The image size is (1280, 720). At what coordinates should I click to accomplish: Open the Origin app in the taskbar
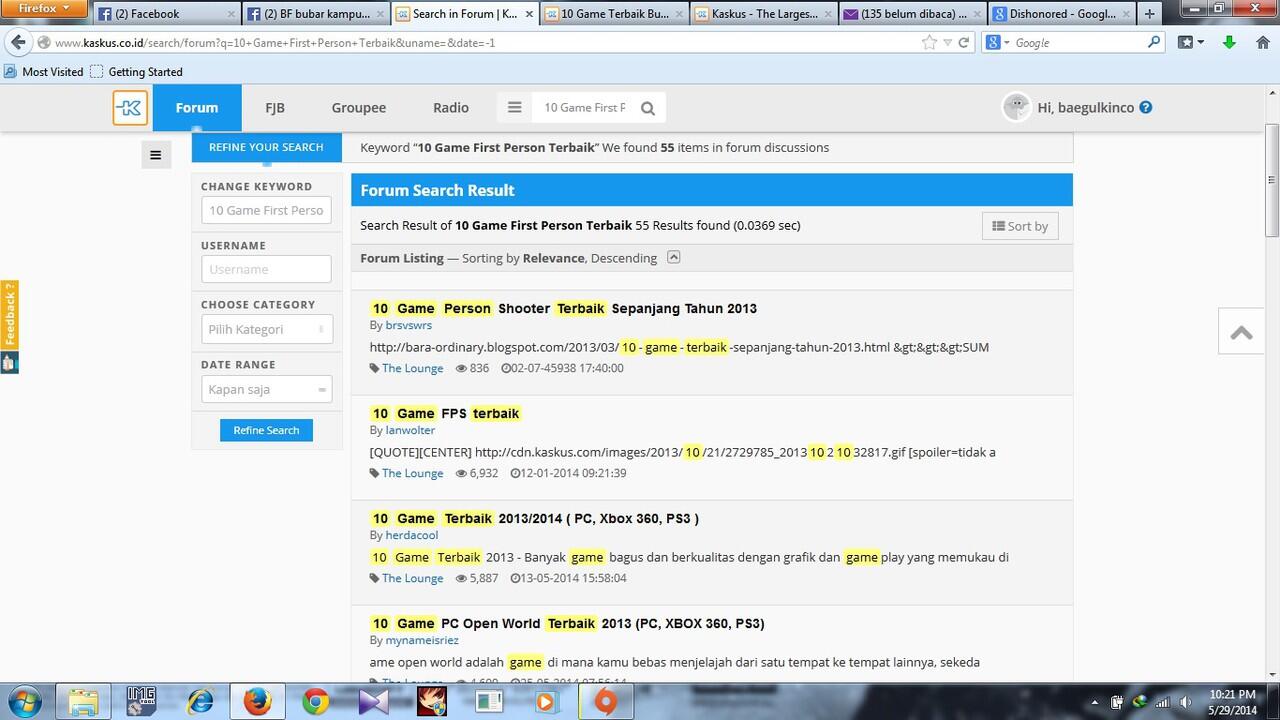[605, 701]
